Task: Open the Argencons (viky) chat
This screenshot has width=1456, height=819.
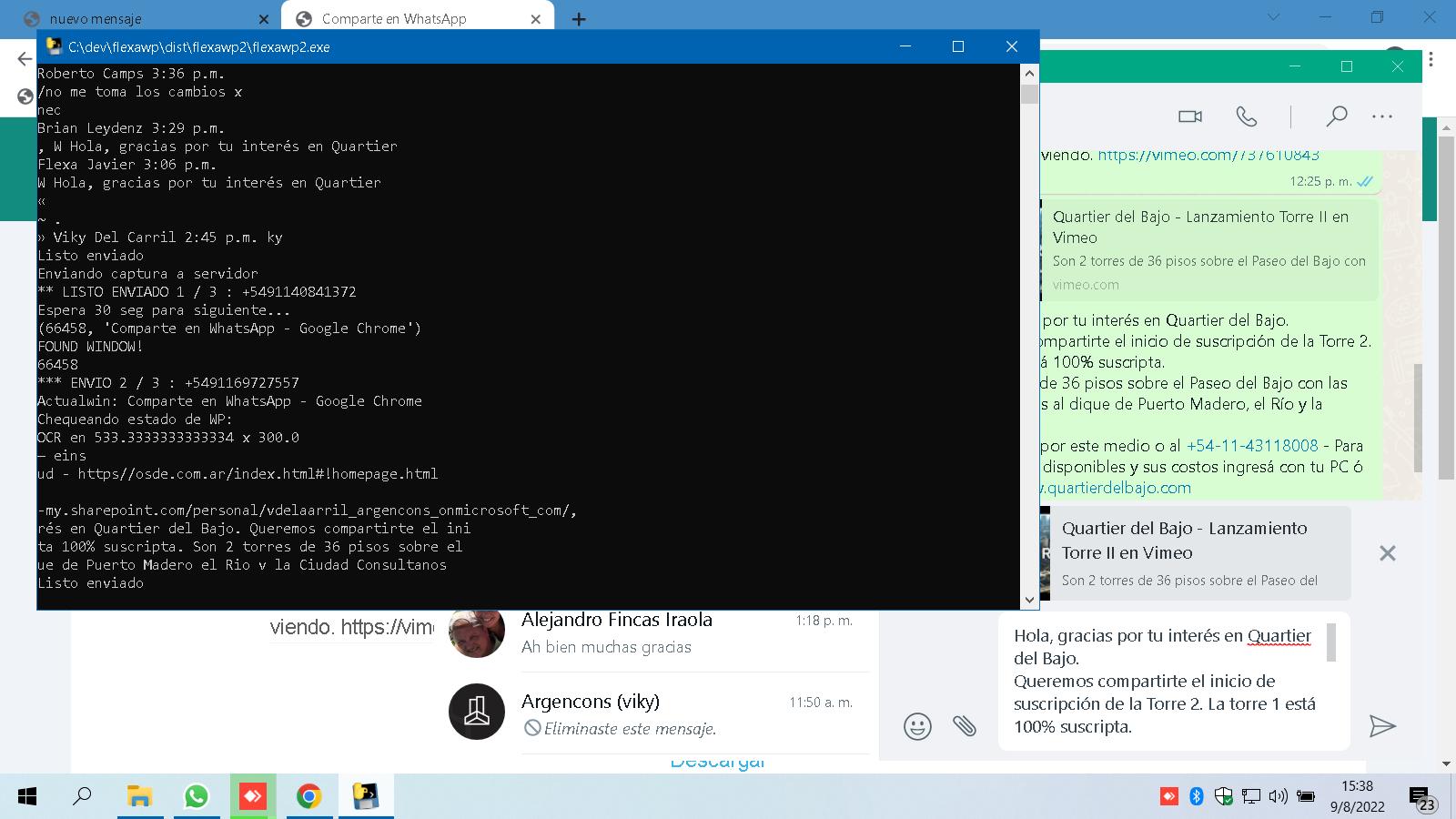Action: point(655,713)
